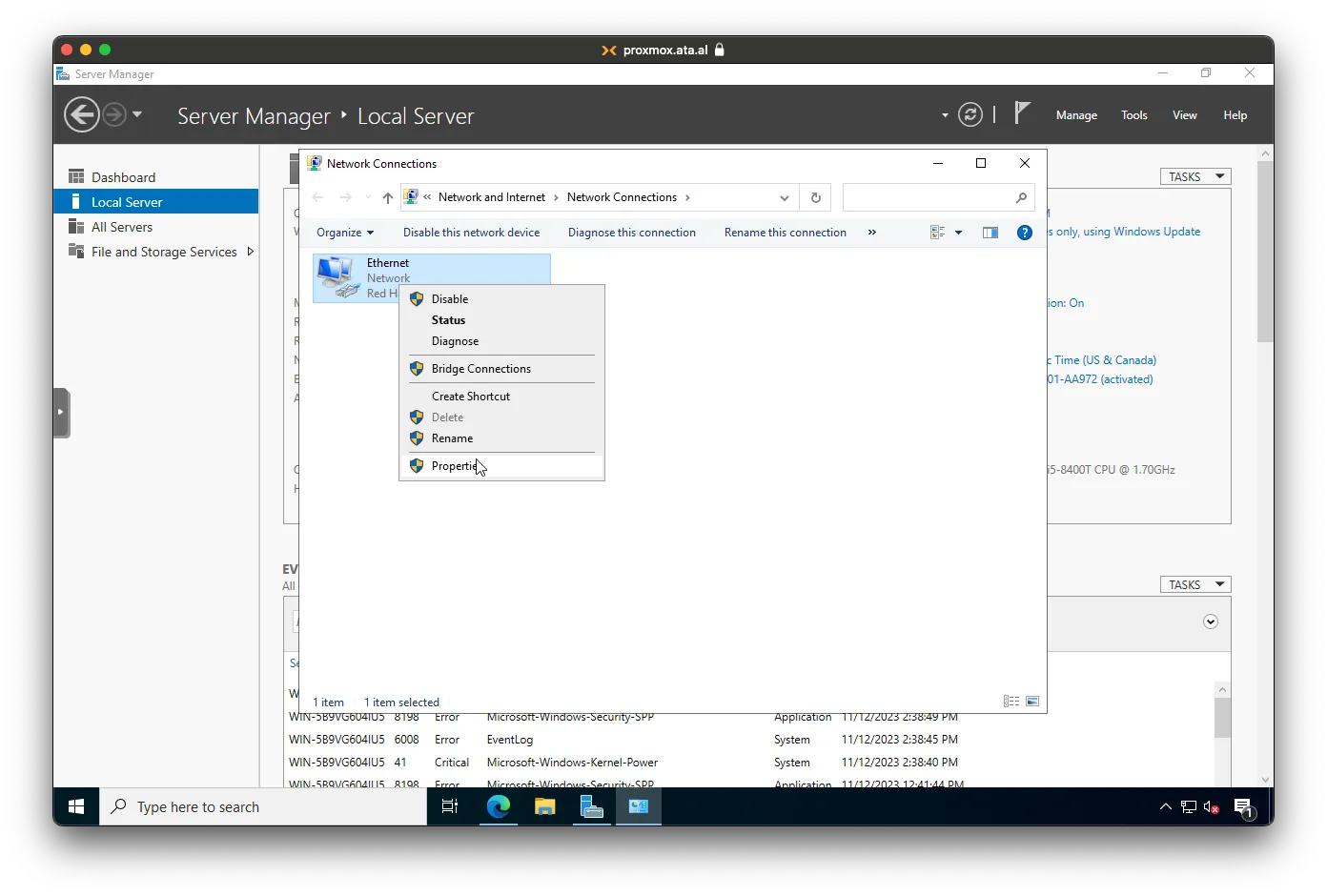Click Rename this connection
This screenshot has width=1327, height=896.
pos(786,233)
